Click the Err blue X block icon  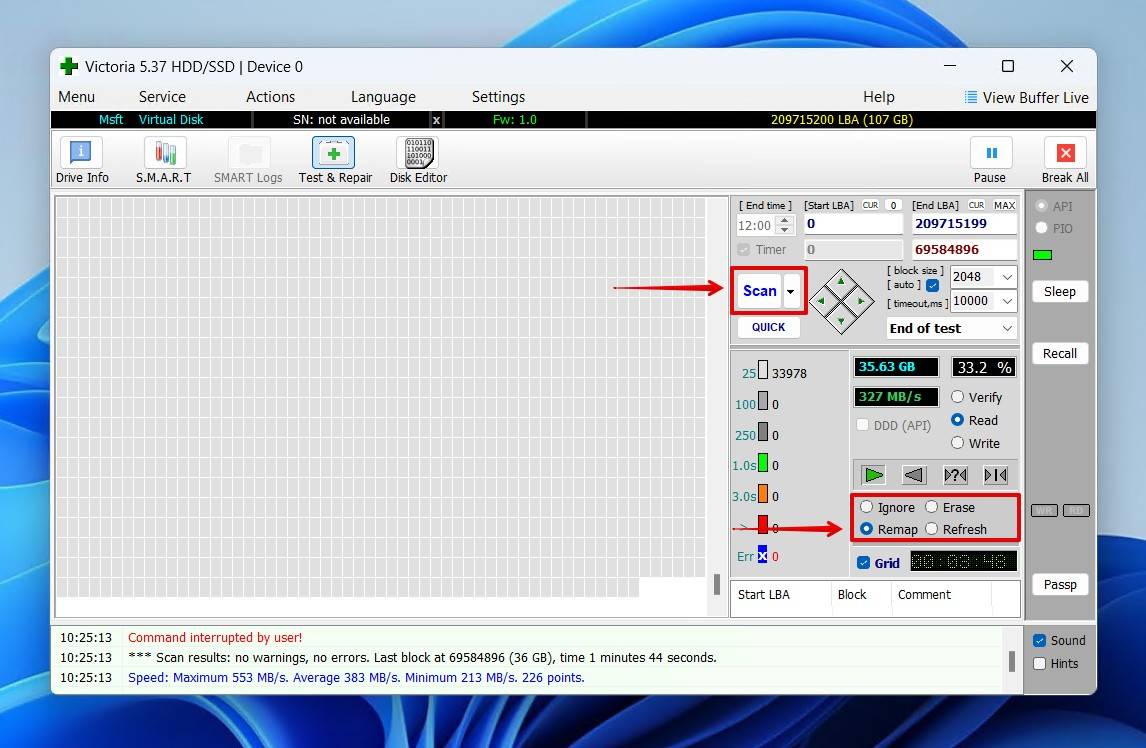(762, 556)
